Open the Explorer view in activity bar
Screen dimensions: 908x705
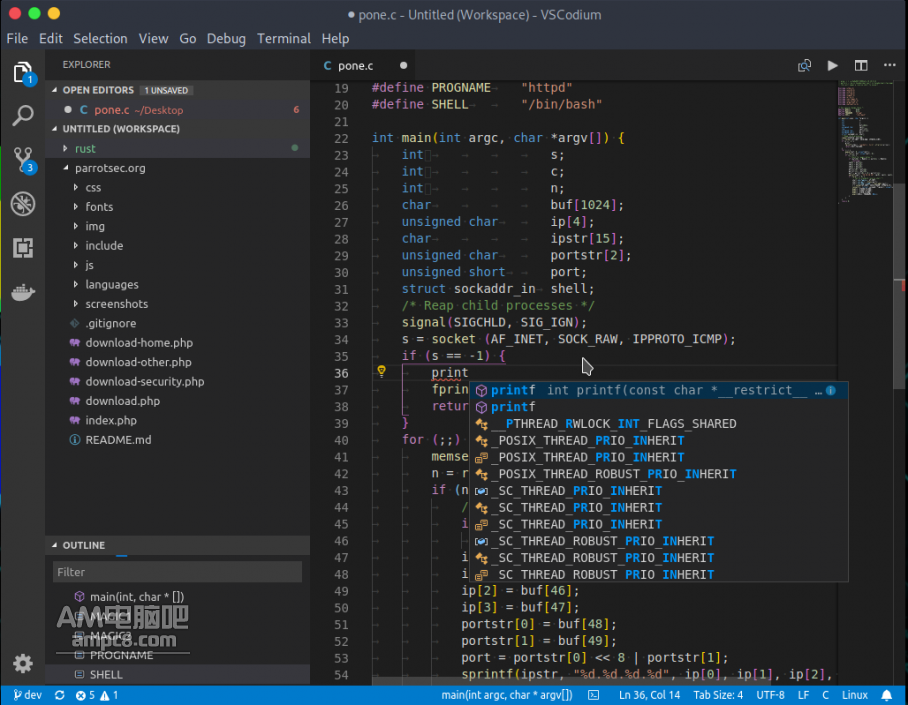click(23, 73)
